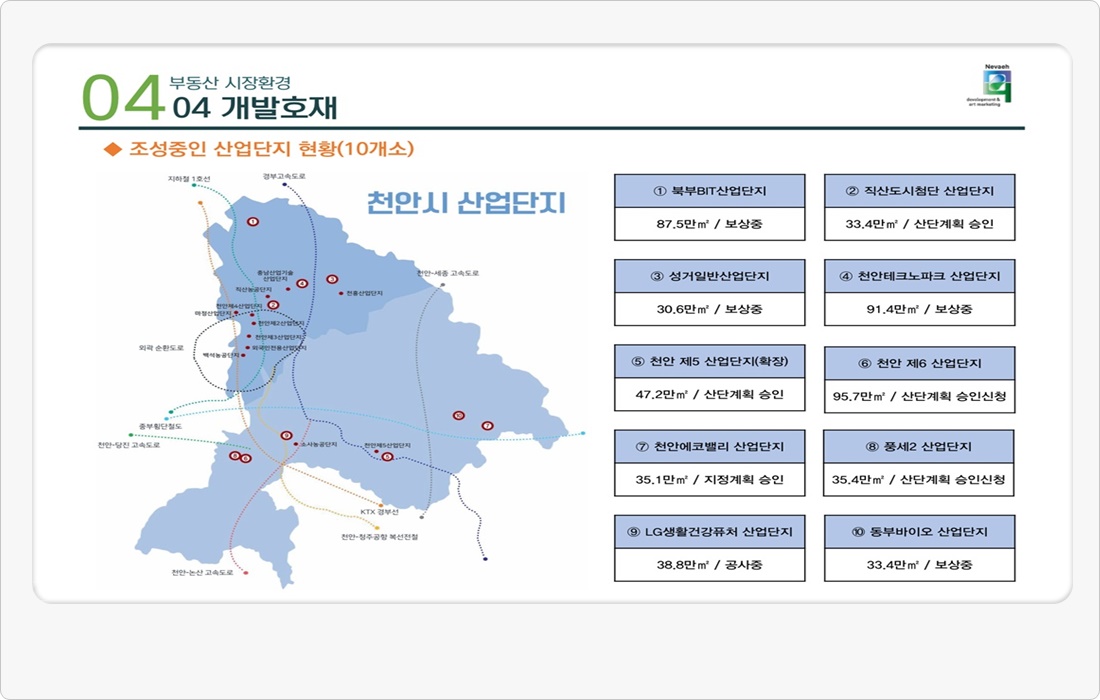Select the ⑤ 천안 제5 산업단지(확장) header

pyautogui.click(x=709, y=361)
